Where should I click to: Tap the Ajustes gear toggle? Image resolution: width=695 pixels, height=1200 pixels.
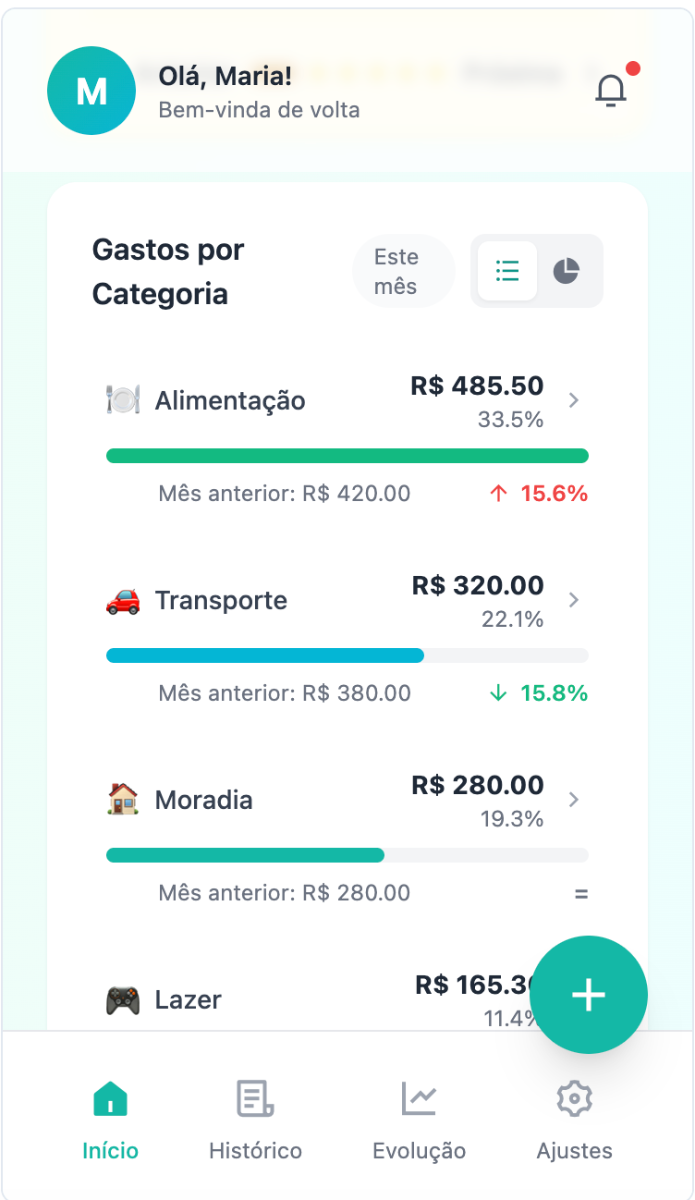point(573,1097)
